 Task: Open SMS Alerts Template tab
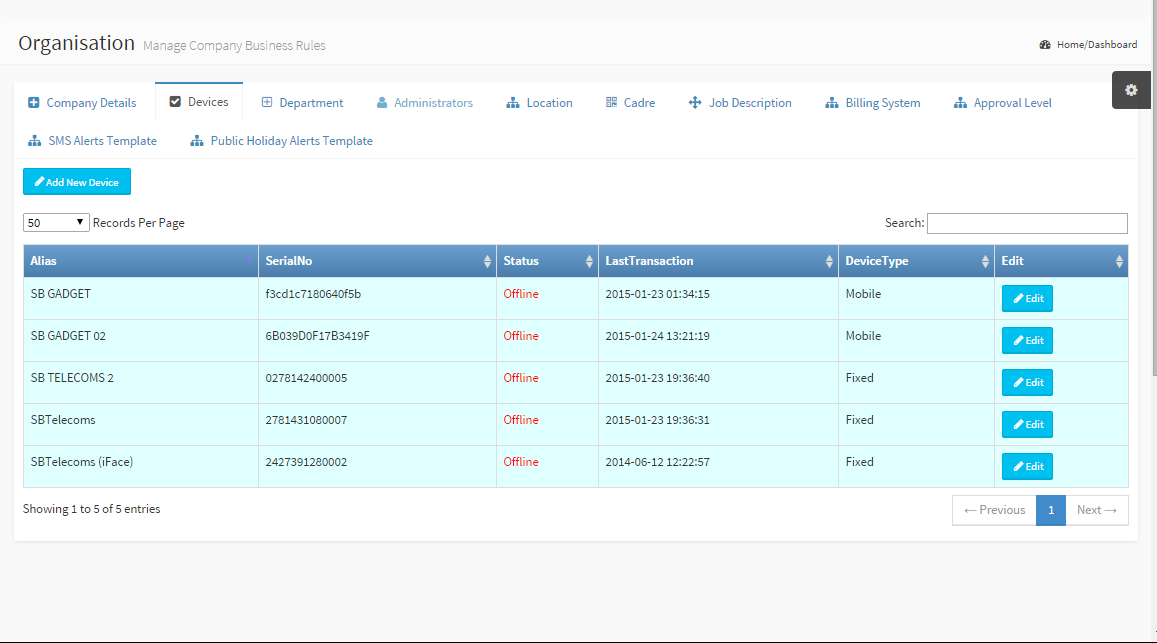(92, 141)
